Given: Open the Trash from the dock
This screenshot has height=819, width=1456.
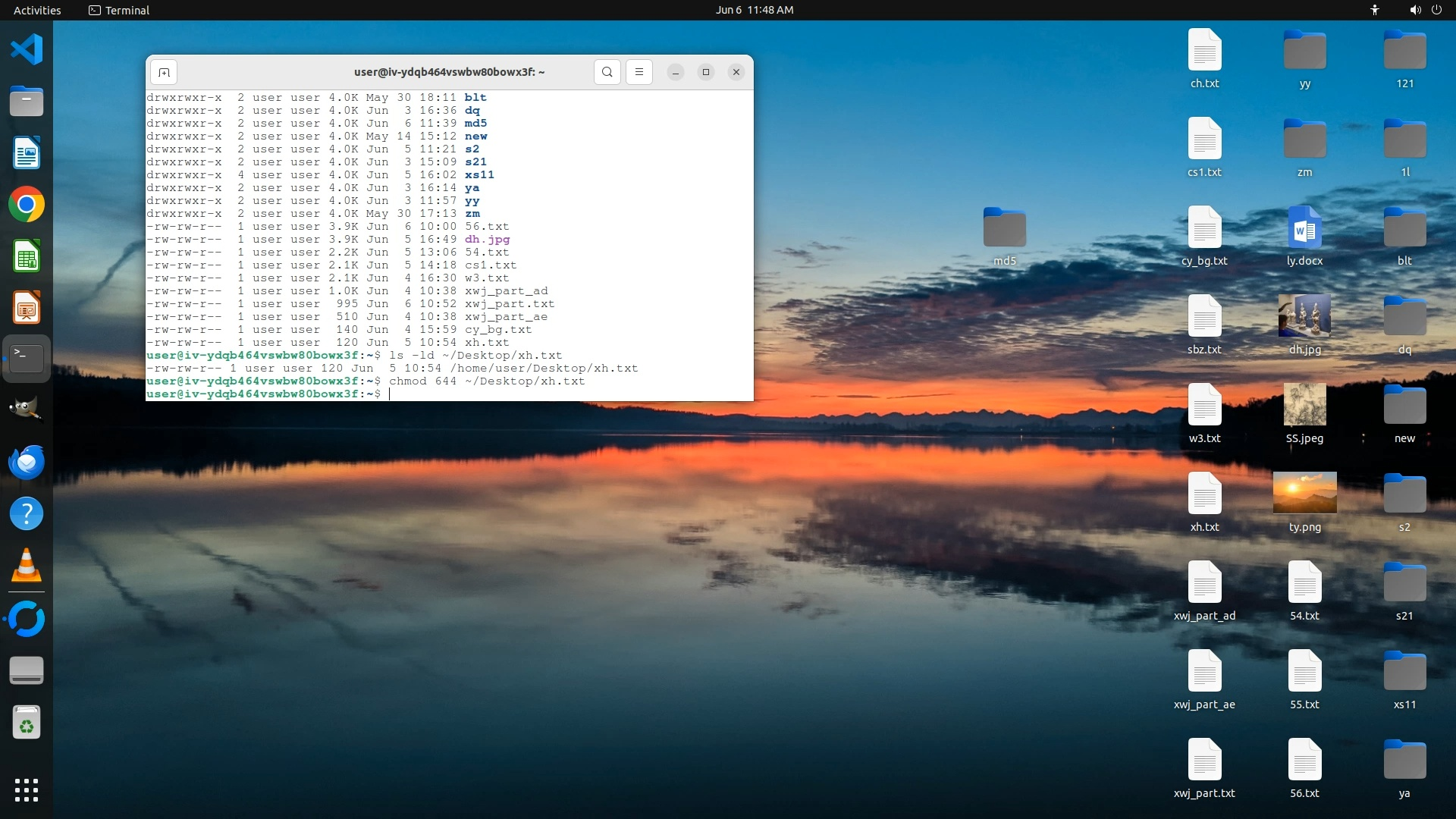Looking at the screenshot, I should point(27,723).
